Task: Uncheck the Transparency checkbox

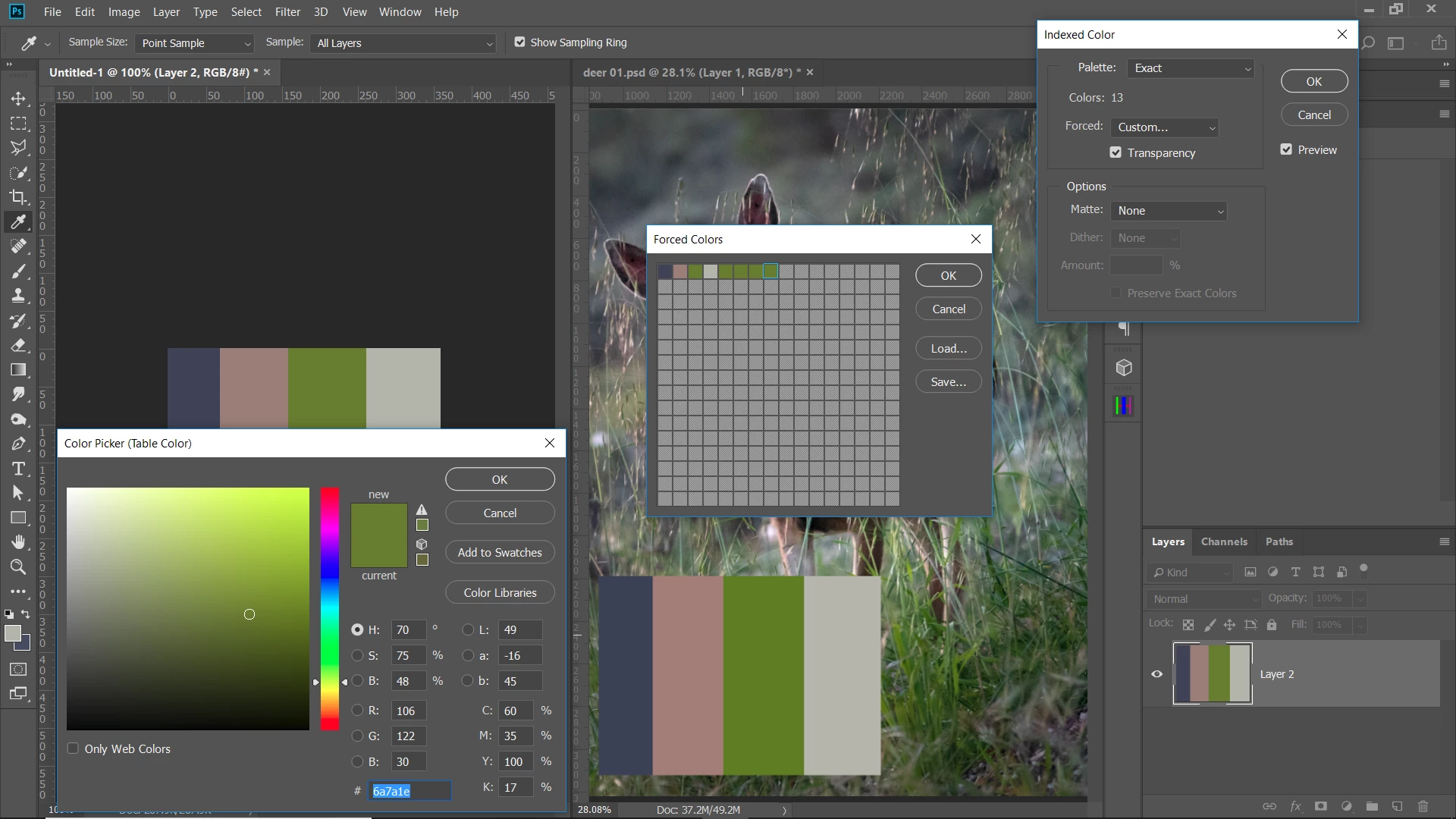Action: coord(1116,152)
